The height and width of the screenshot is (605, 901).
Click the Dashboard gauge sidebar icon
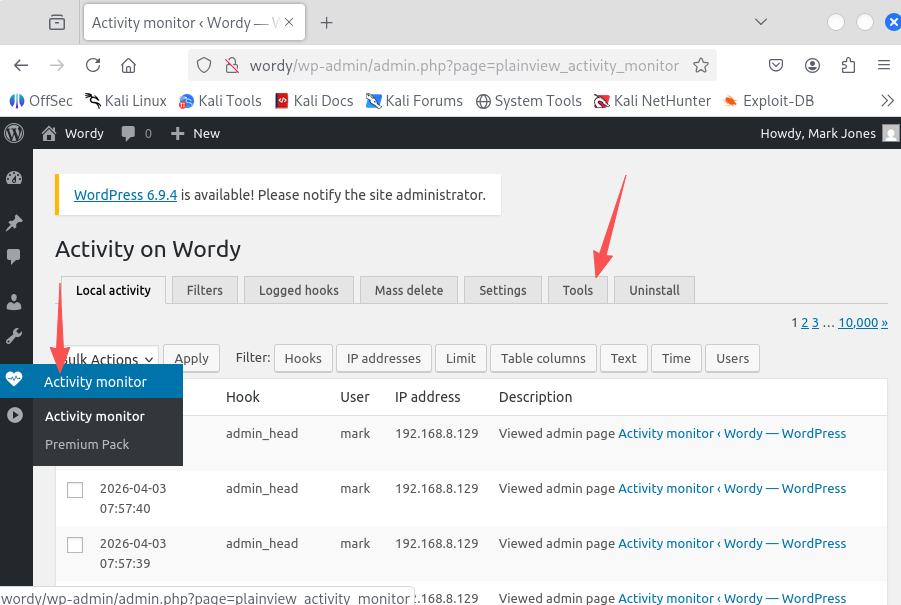(x=14, y=179)
